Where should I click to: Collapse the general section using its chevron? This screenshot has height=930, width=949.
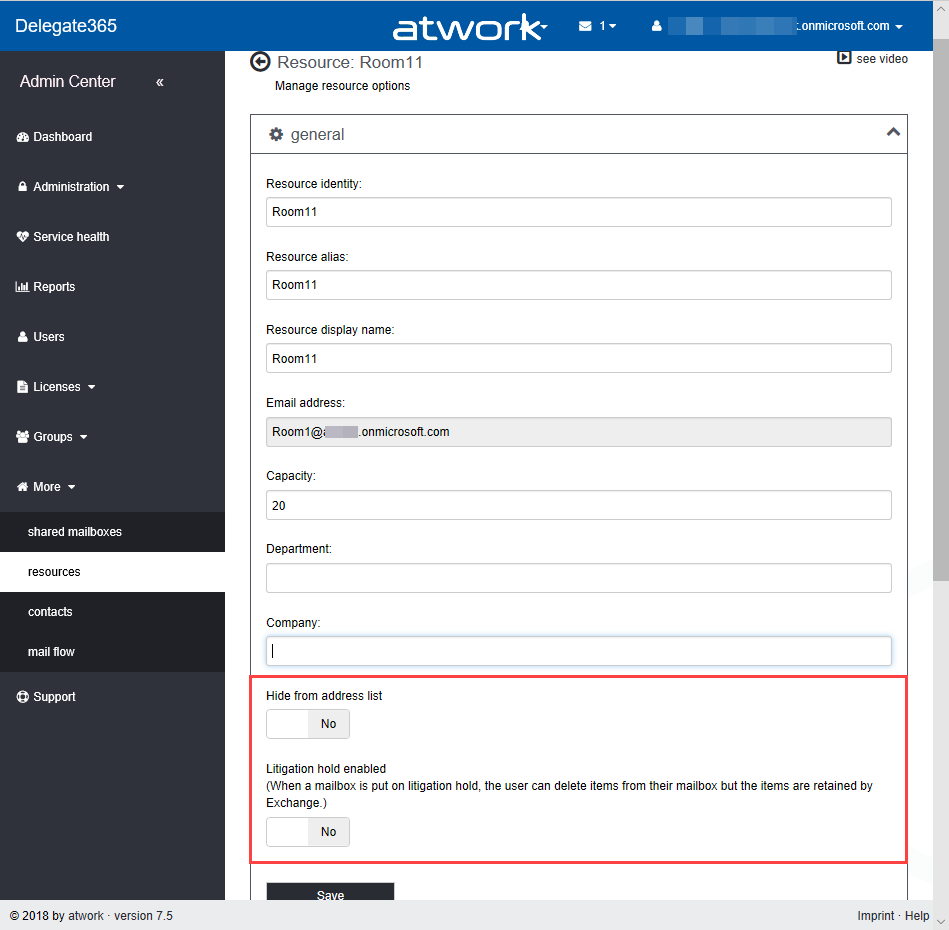click(893, 133)
